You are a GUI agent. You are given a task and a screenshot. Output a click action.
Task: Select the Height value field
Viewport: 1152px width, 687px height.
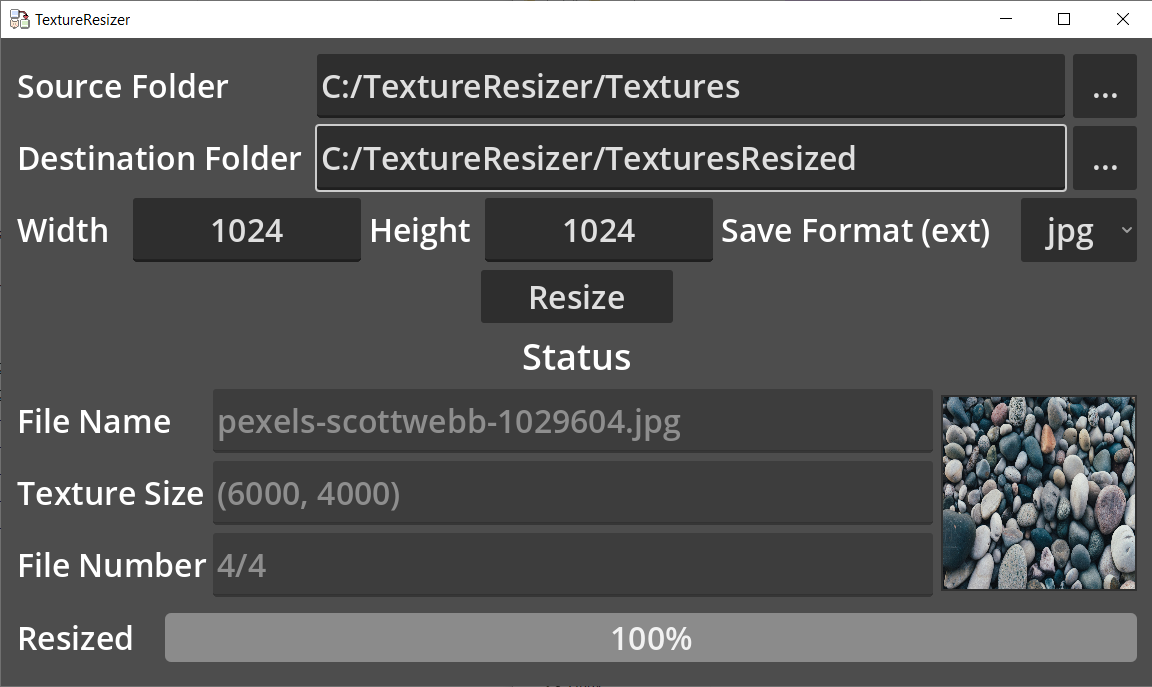coord(599,230)
